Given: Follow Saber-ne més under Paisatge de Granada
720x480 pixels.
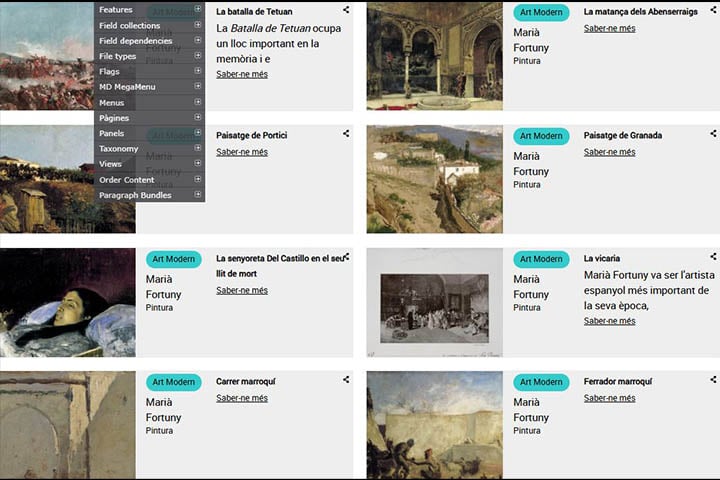Looking at the screenshot, I should (x=609, y=152).
